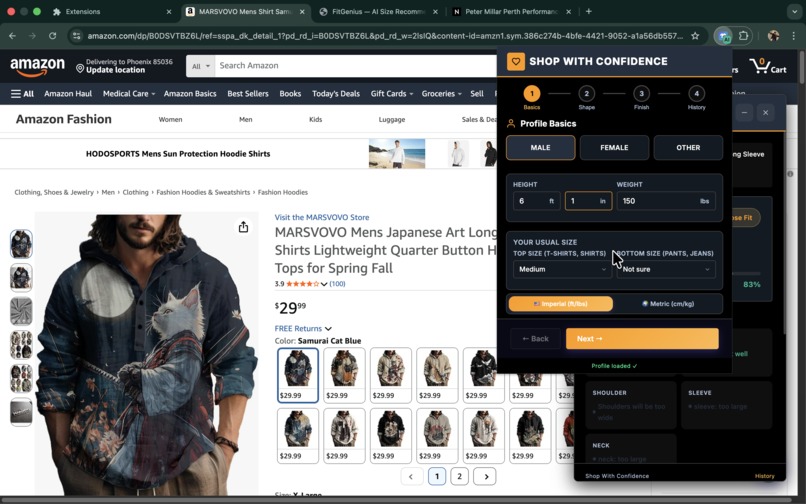
Task: Click the weight lbs field
Action: [666, 201]
